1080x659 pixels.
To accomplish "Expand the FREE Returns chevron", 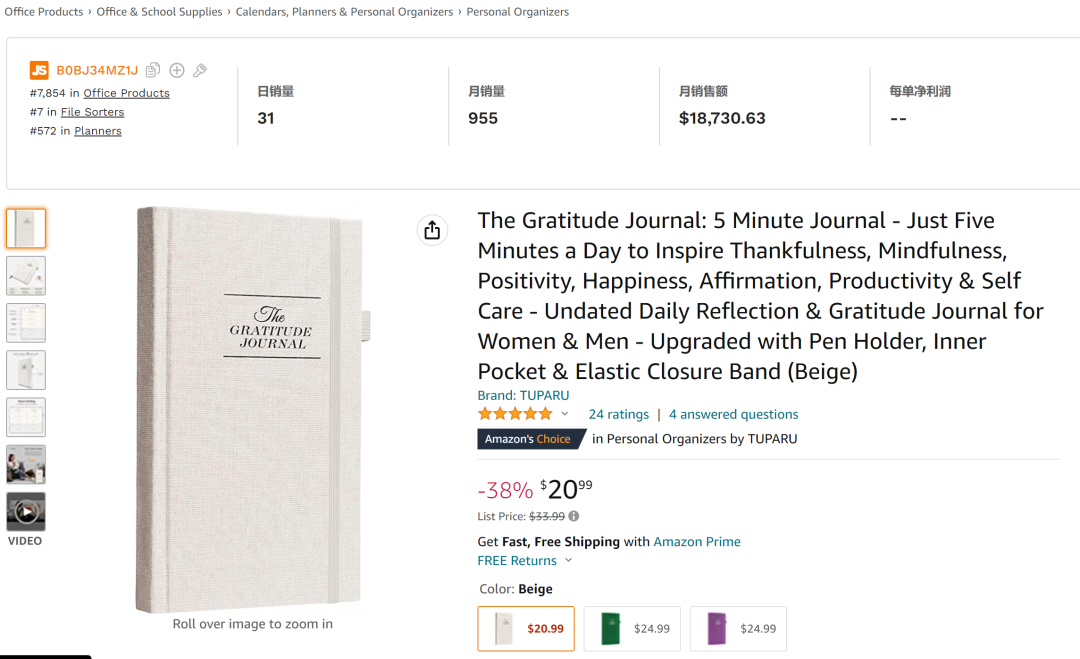I will [x=569, y=561].
